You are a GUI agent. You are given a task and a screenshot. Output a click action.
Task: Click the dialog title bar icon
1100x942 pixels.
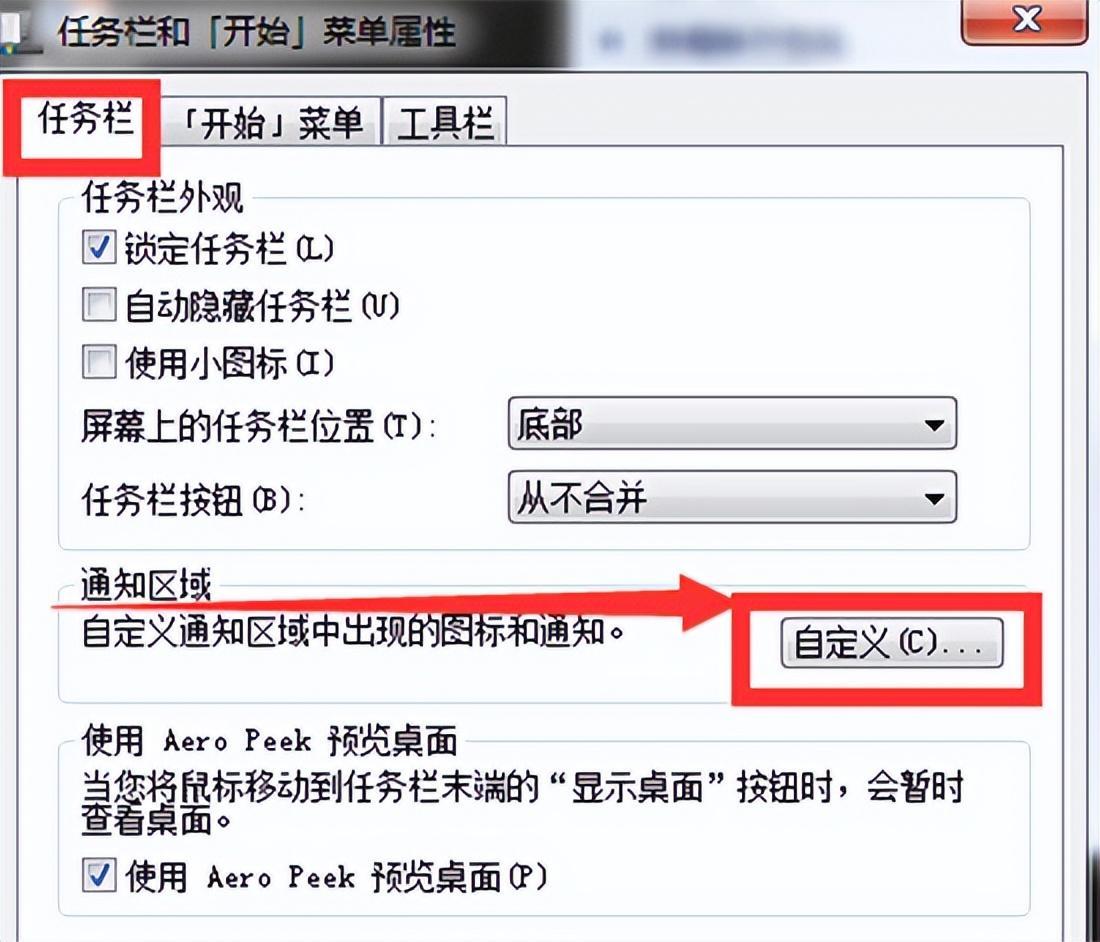pyautogui.click(x=15, y=32)
